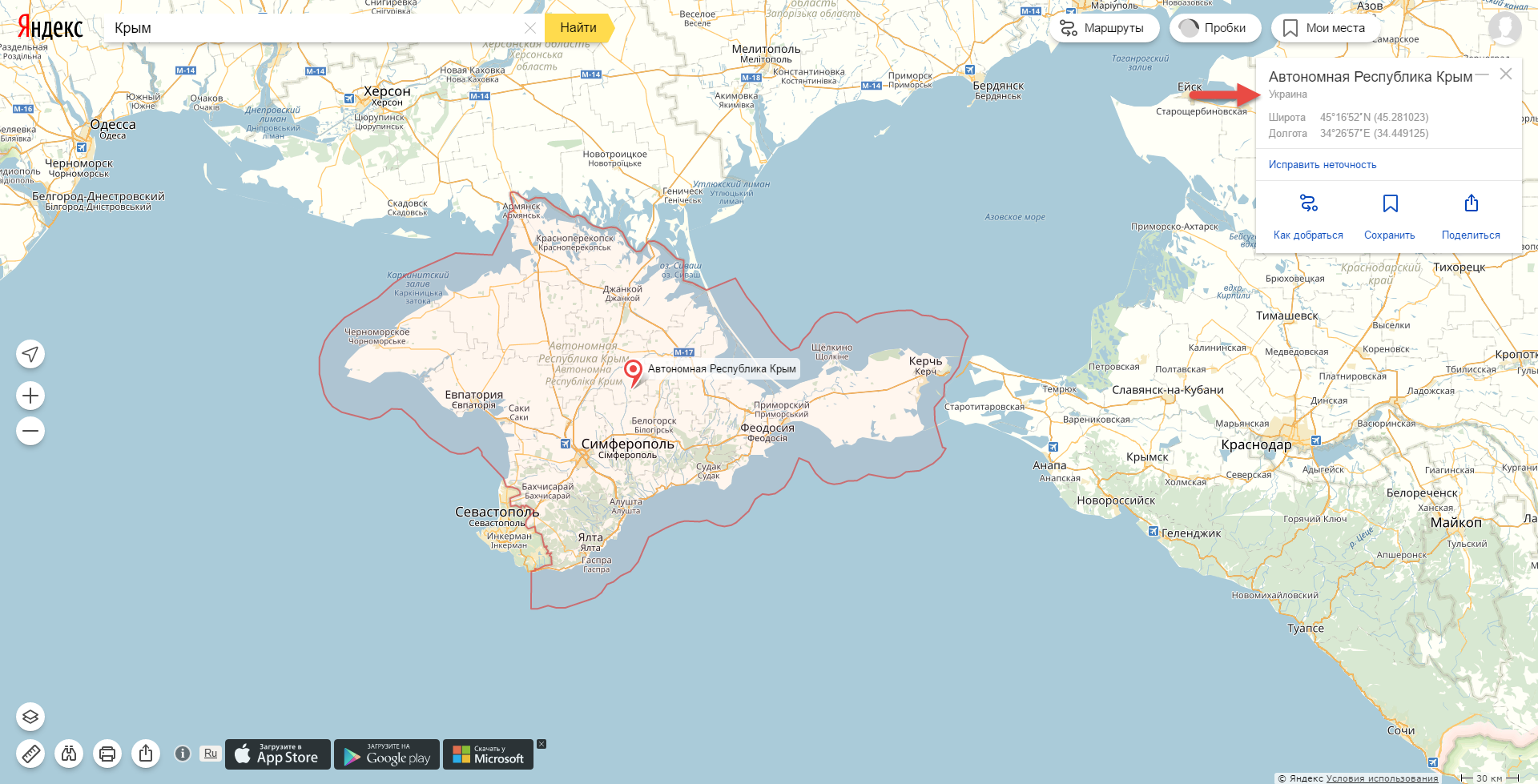The image size is (1538, 784).
Task: Open the user profile avatar
Action: click(x=1505, y=28)
